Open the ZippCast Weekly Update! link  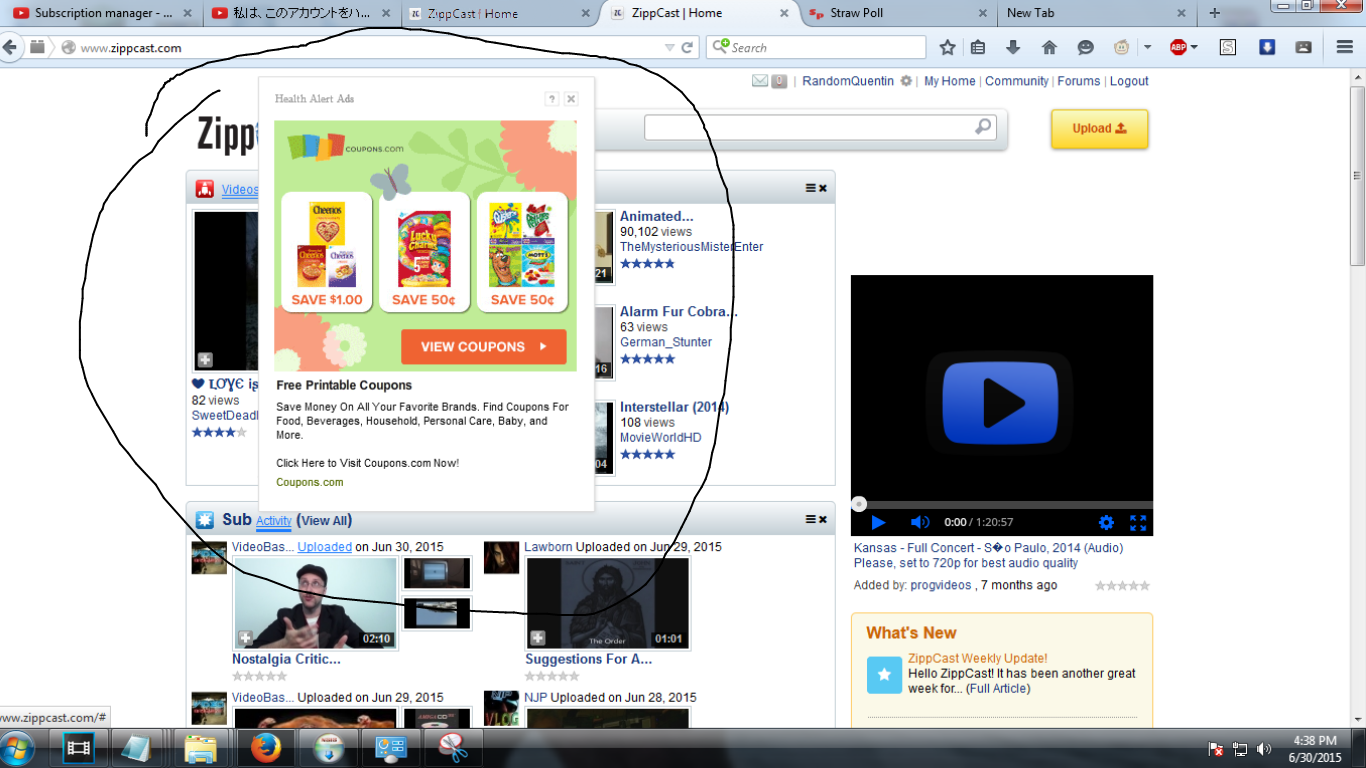pyautogui.click(x=978, y=658)
